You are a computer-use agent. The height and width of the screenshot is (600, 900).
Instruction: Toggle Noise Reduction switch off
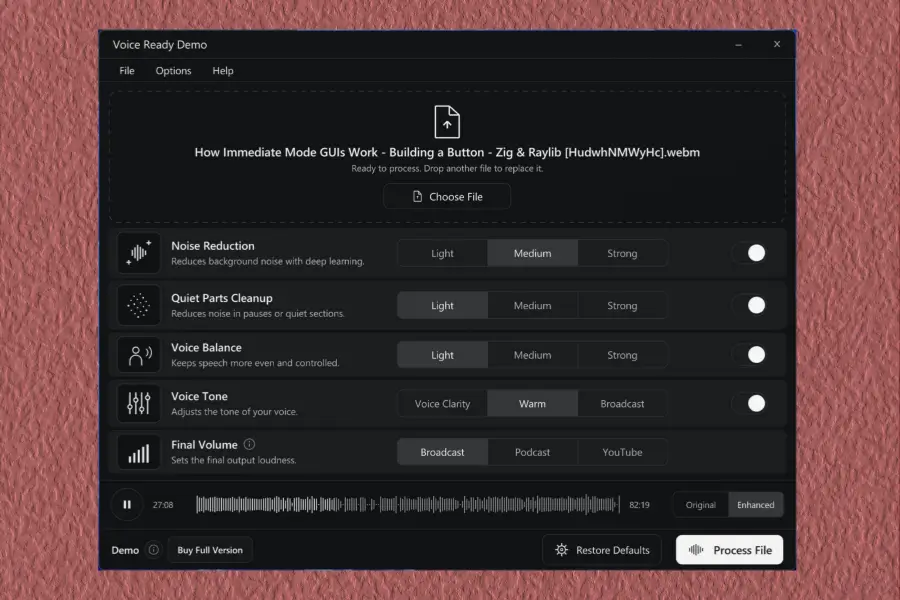point(751,253)
